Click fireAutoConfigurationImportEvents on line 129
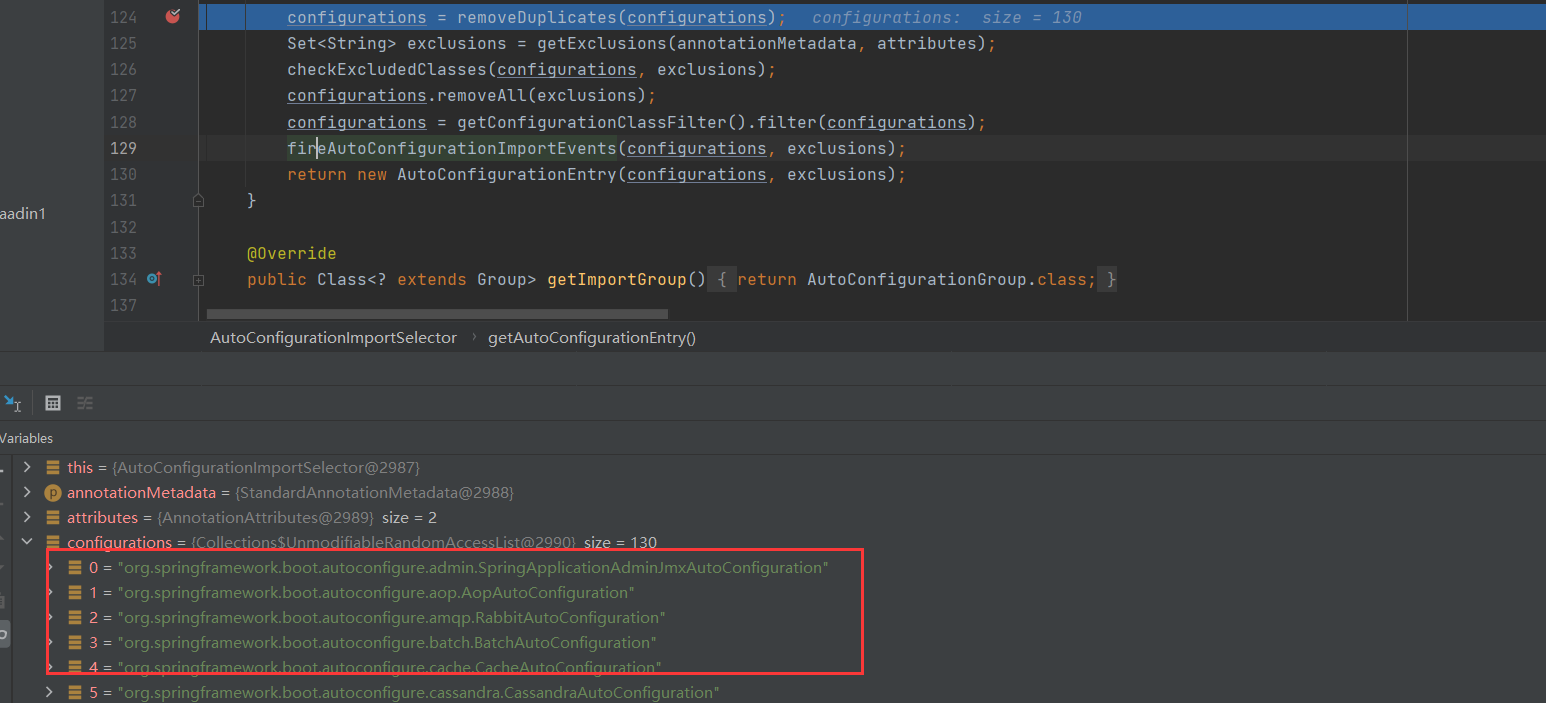The image size is (1546, 703). (x=452, y=148)
